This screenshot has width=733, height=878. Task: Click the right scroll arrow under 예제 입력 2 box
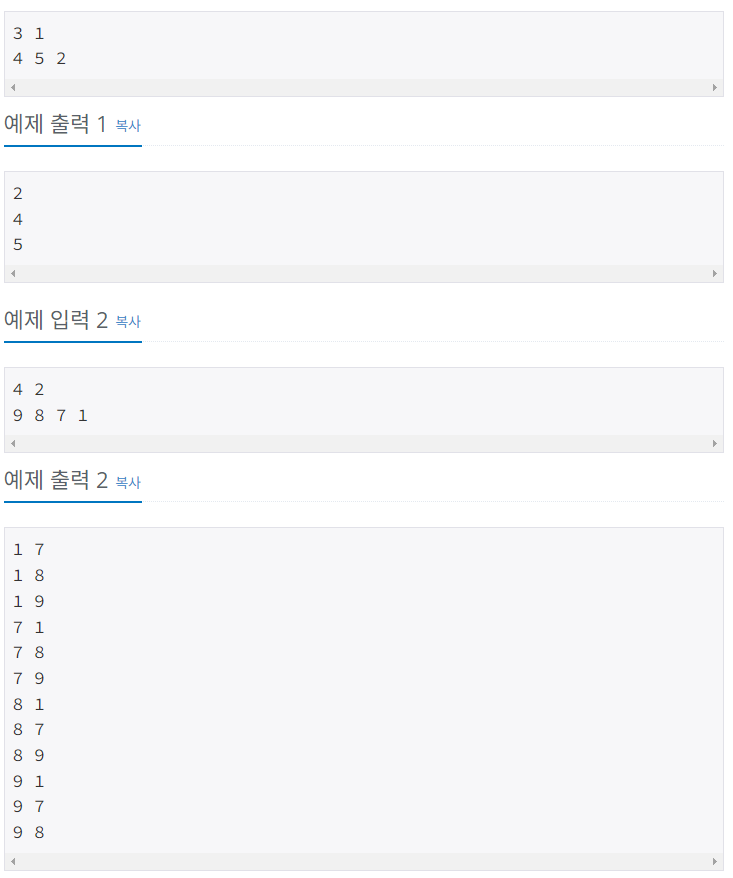tap(717, 443)
